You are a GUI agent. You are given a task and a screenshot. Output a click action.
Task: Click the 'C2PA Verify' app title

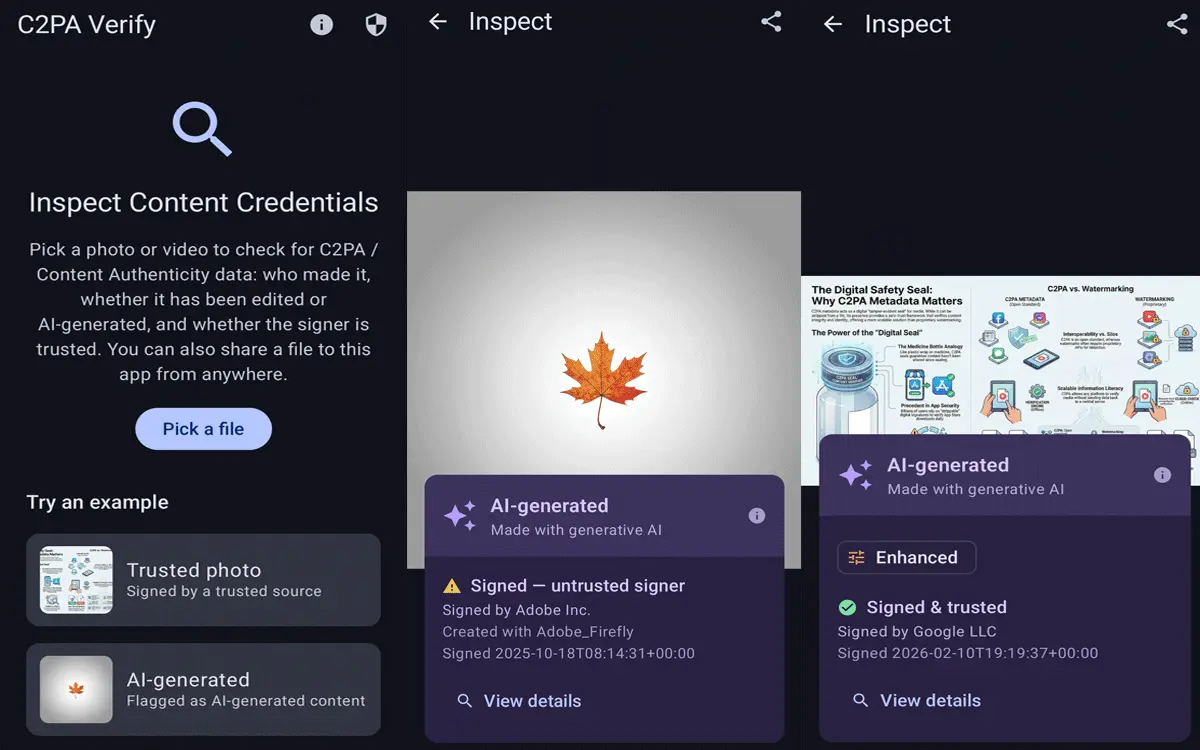[x=87, y=25]
